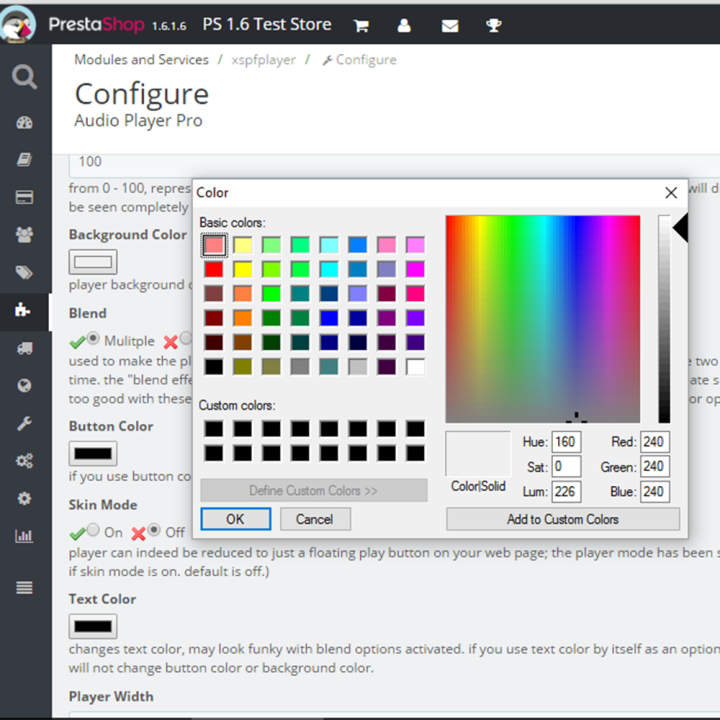Open the customers person icon in header
Screen dimensions: 720x720
(x=404, y=25)
